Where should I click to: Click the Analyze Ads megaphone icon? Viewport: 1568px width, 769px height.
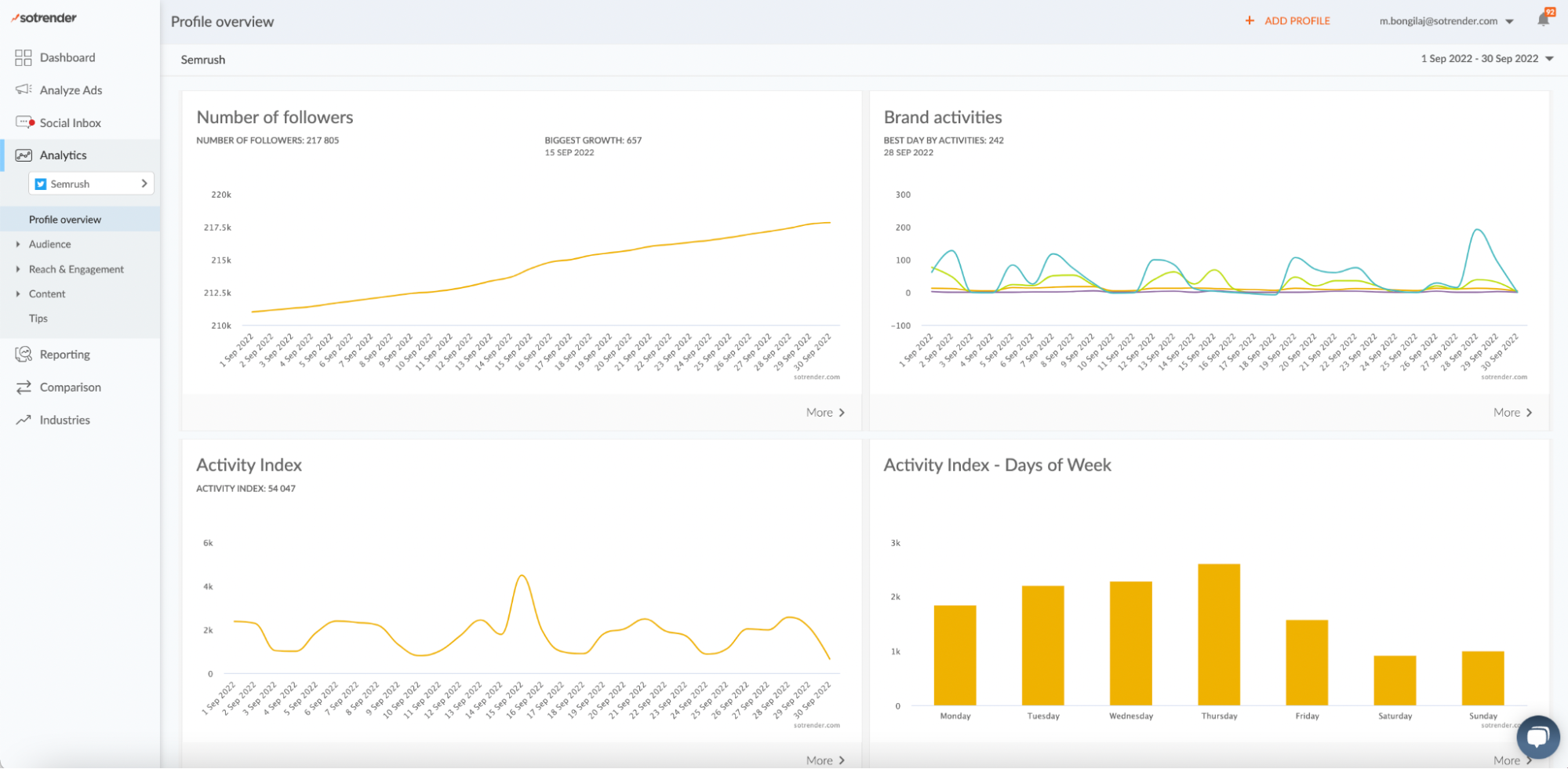(24, 89)
